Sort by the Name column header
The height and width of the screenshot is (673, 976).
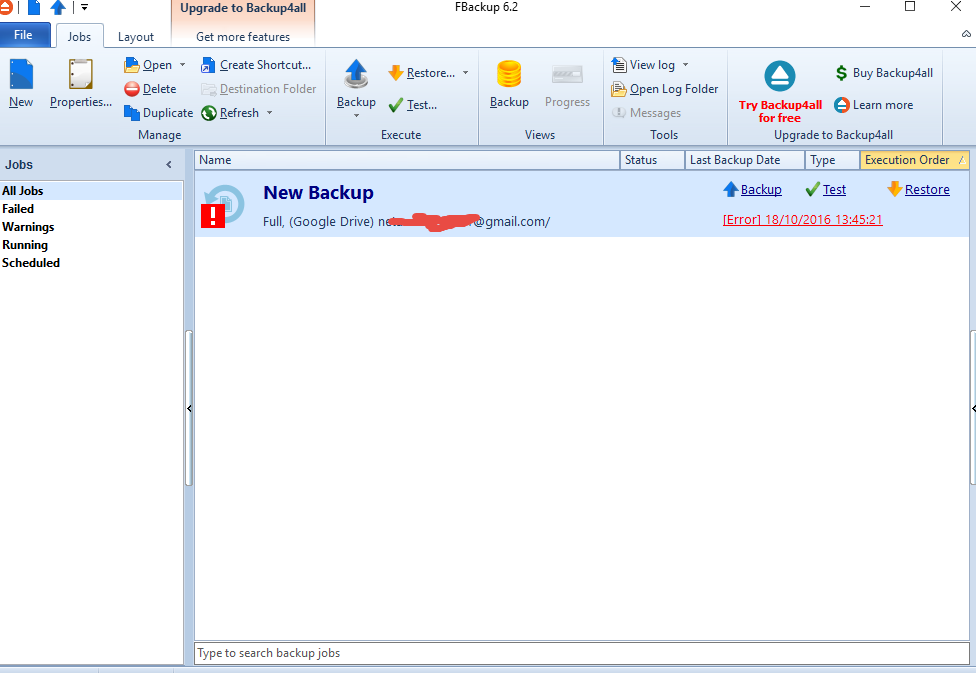[x=407, y=160]
